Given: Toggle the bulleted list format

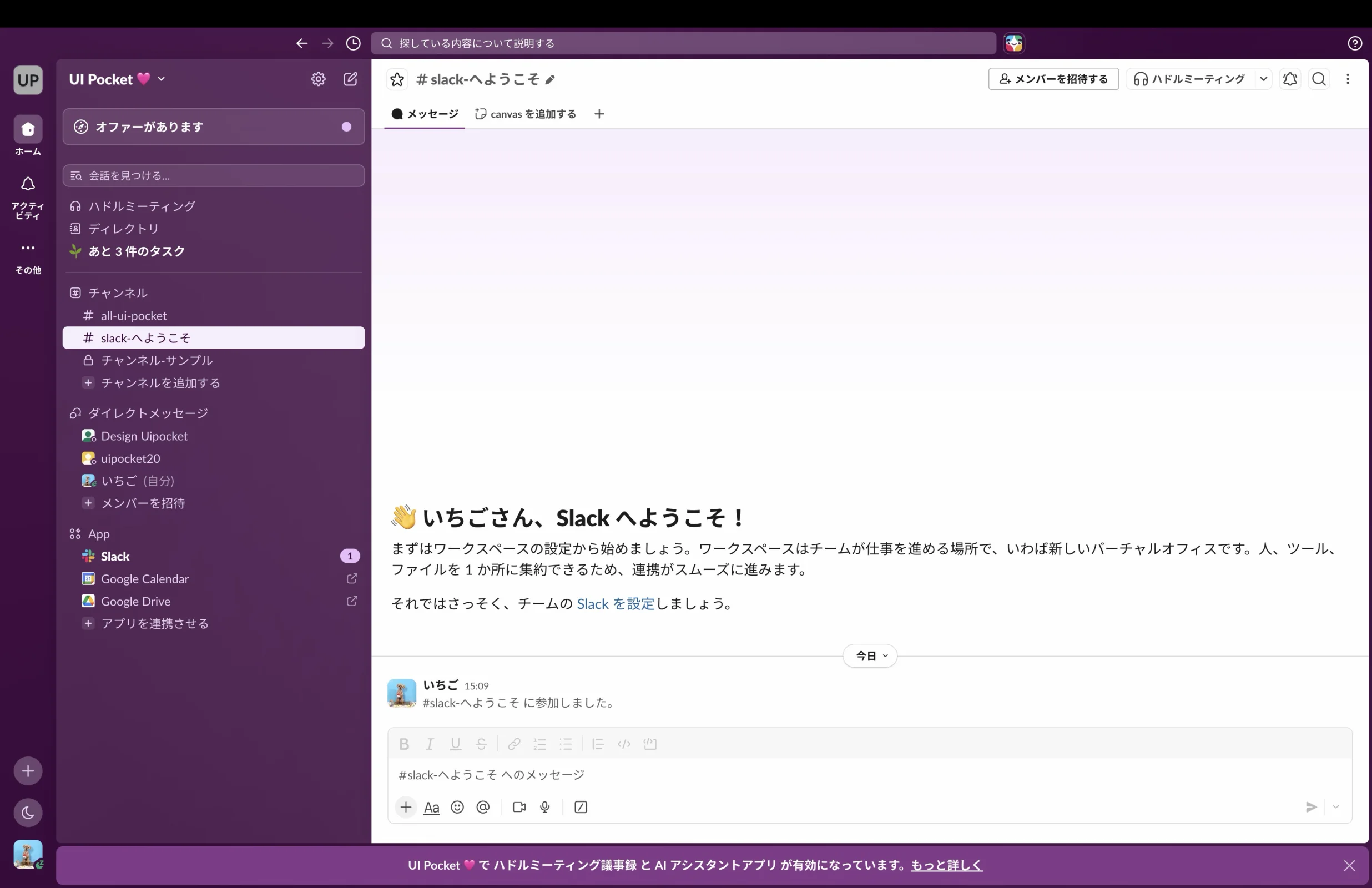Looking at the screenshot, I should [566, 744].
